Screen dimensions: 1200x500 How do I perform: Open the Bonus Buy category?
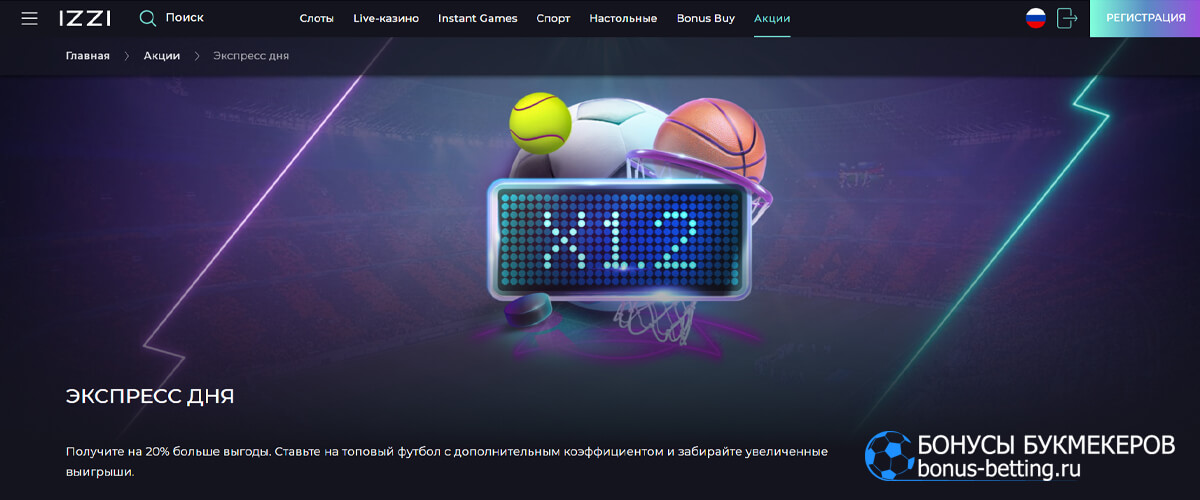[705, 18]
